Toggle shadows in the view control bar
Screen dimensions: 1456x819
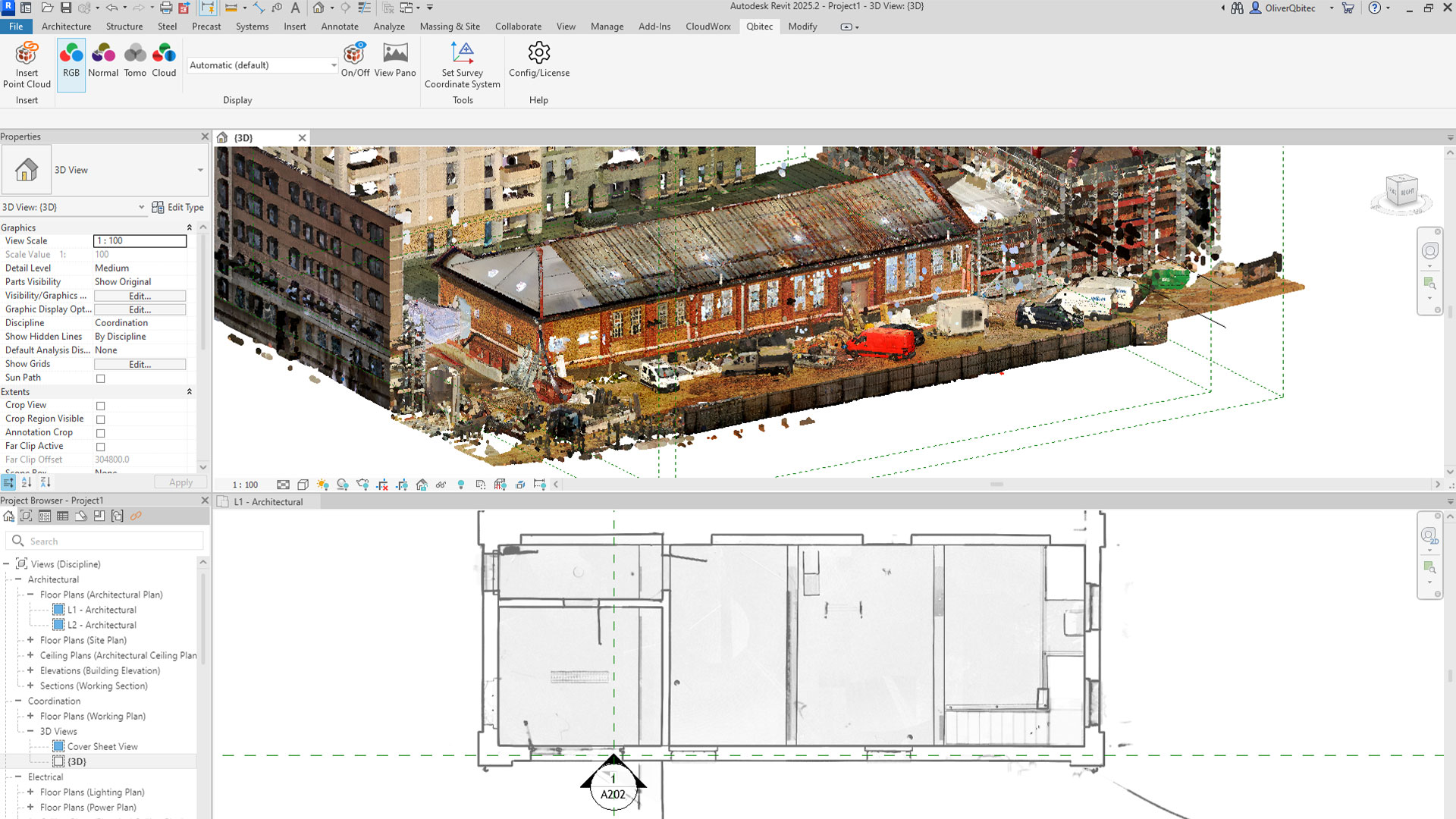click(342, 485)
